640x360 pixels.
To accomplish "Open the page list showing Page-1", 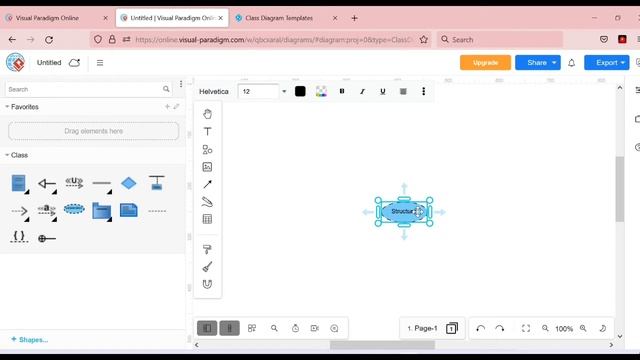I will (432, 328).
